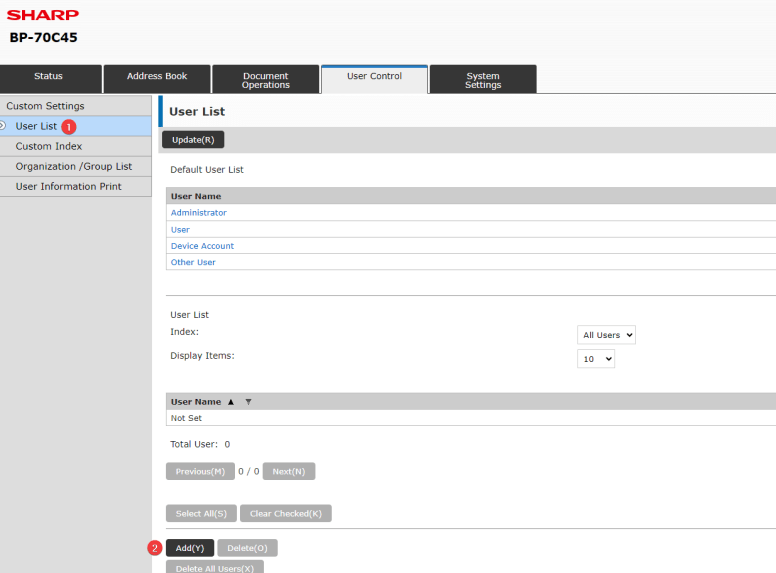Sort User Name column descending
This screenshot has height=573, width=776.
[248, 402]
